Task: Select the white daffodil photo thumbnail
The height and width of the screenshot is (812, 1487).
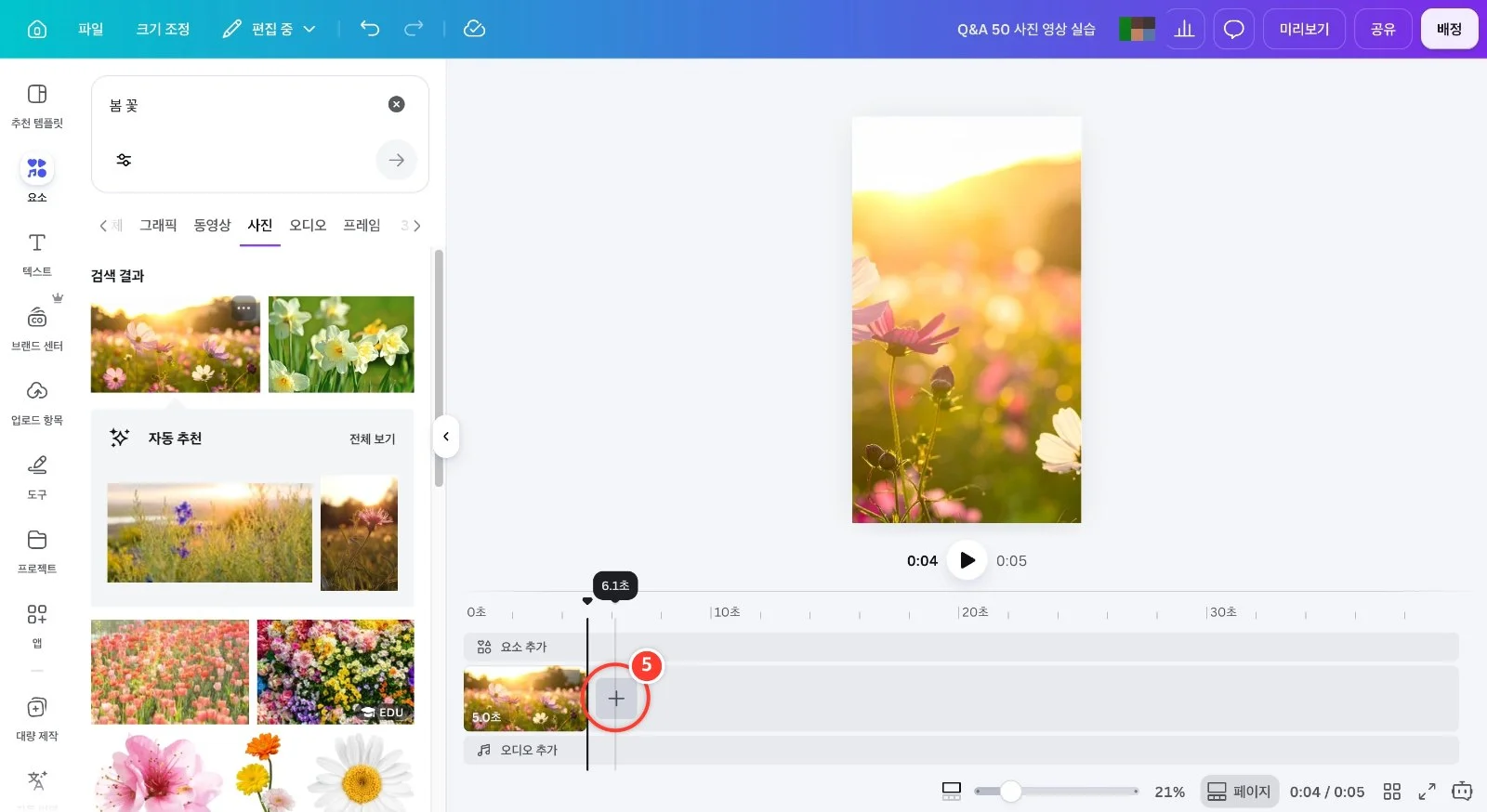Action: [341, 345]
